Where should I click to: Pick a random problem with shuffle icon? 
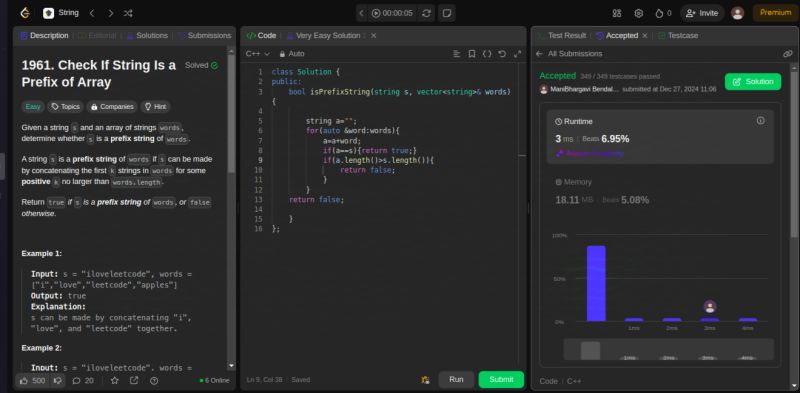[x=128, y=13]
